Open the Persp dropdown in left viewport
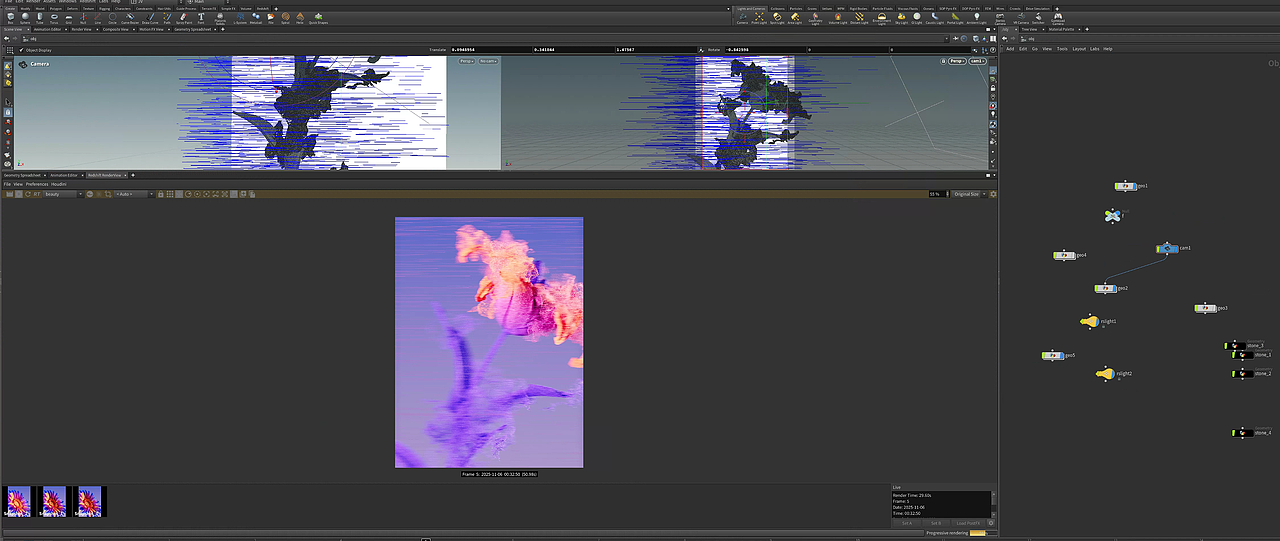The image size is (1280, 541). pos(467,61)
